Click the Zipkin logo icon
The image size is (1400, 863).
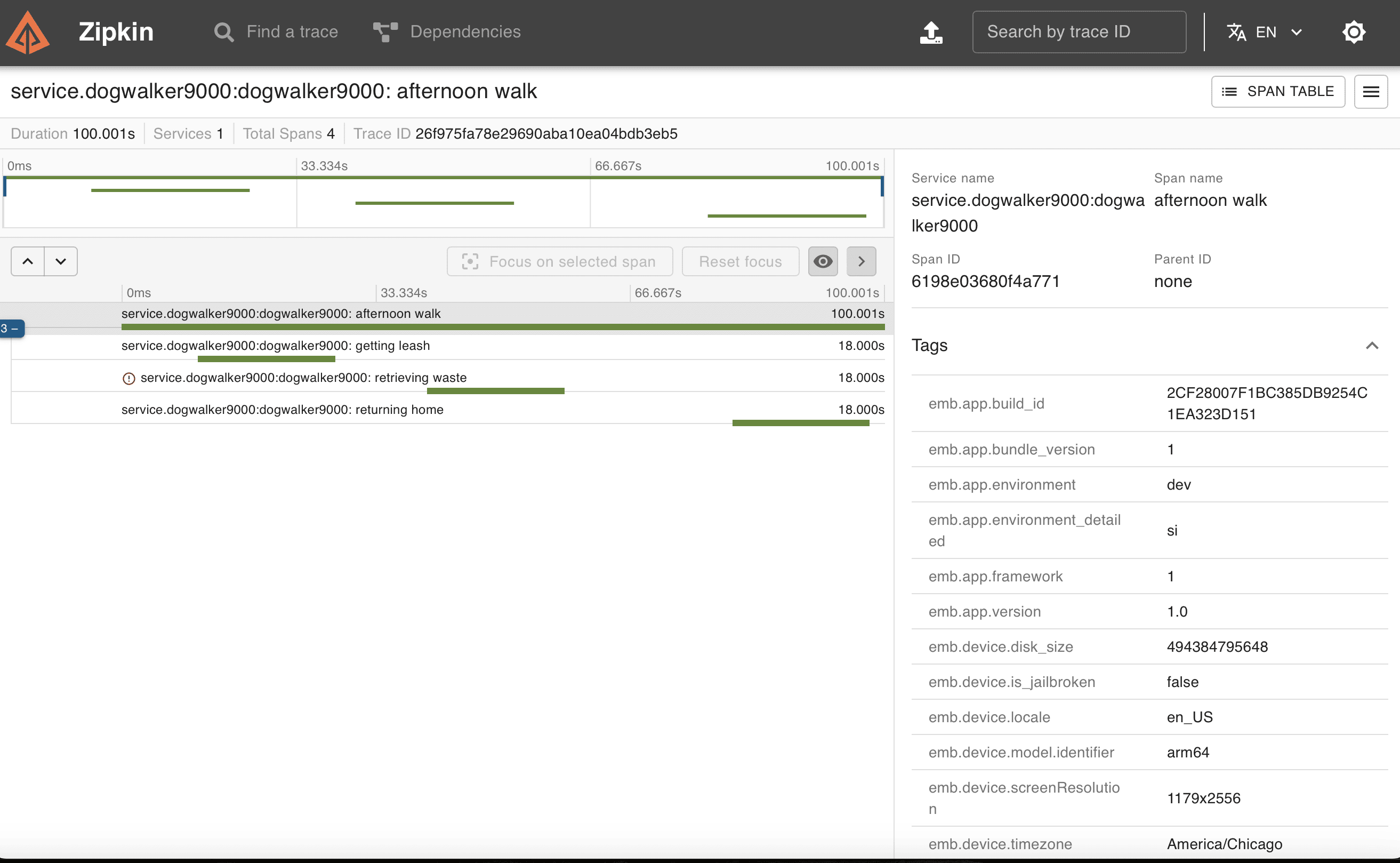pyautogui.click(x=27, y=33)
